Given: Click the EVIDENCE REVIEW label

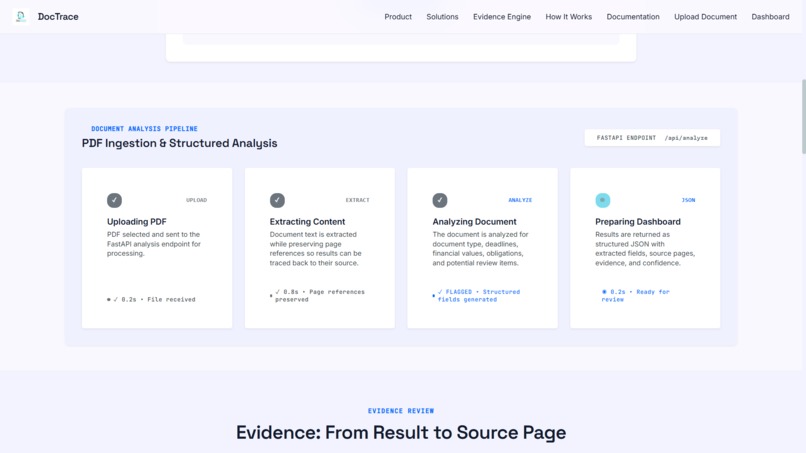Looking at the screenshot, I should click(401, 411).
